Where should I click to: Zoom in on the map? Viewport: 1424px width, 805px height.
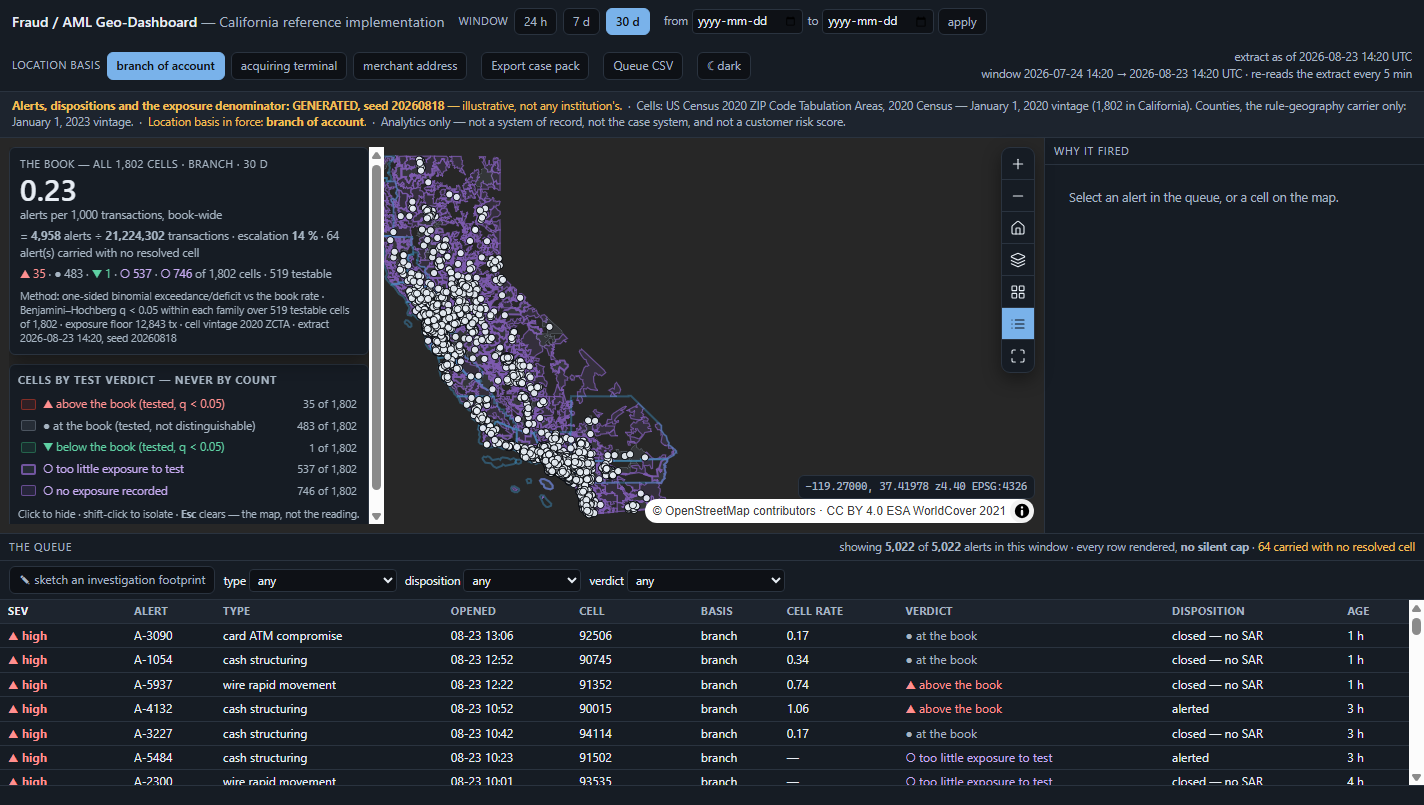coord(1018,164)
